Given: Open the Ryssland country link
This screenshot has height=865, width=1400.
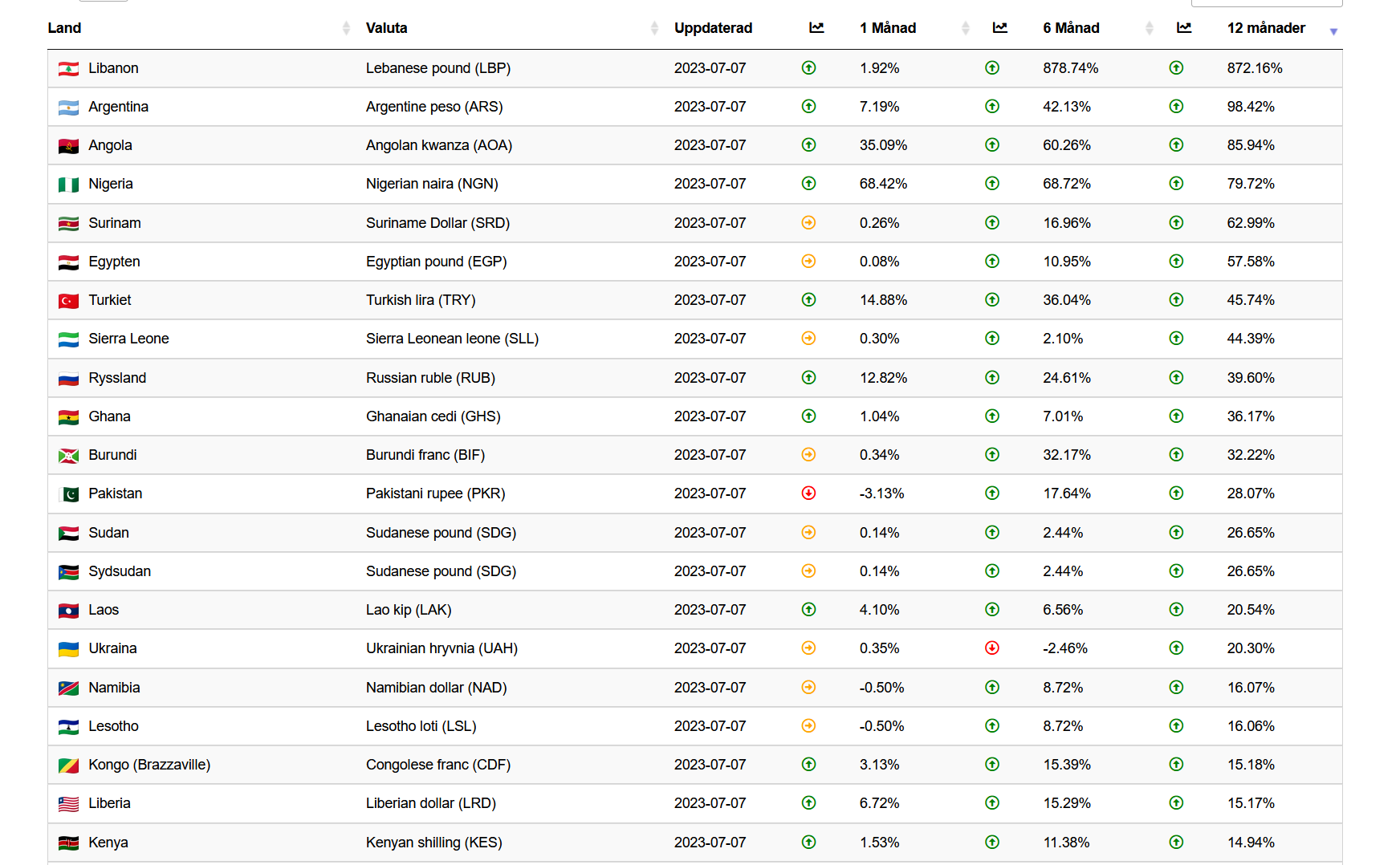Looking at the screenshot, I should pos(117,378).
